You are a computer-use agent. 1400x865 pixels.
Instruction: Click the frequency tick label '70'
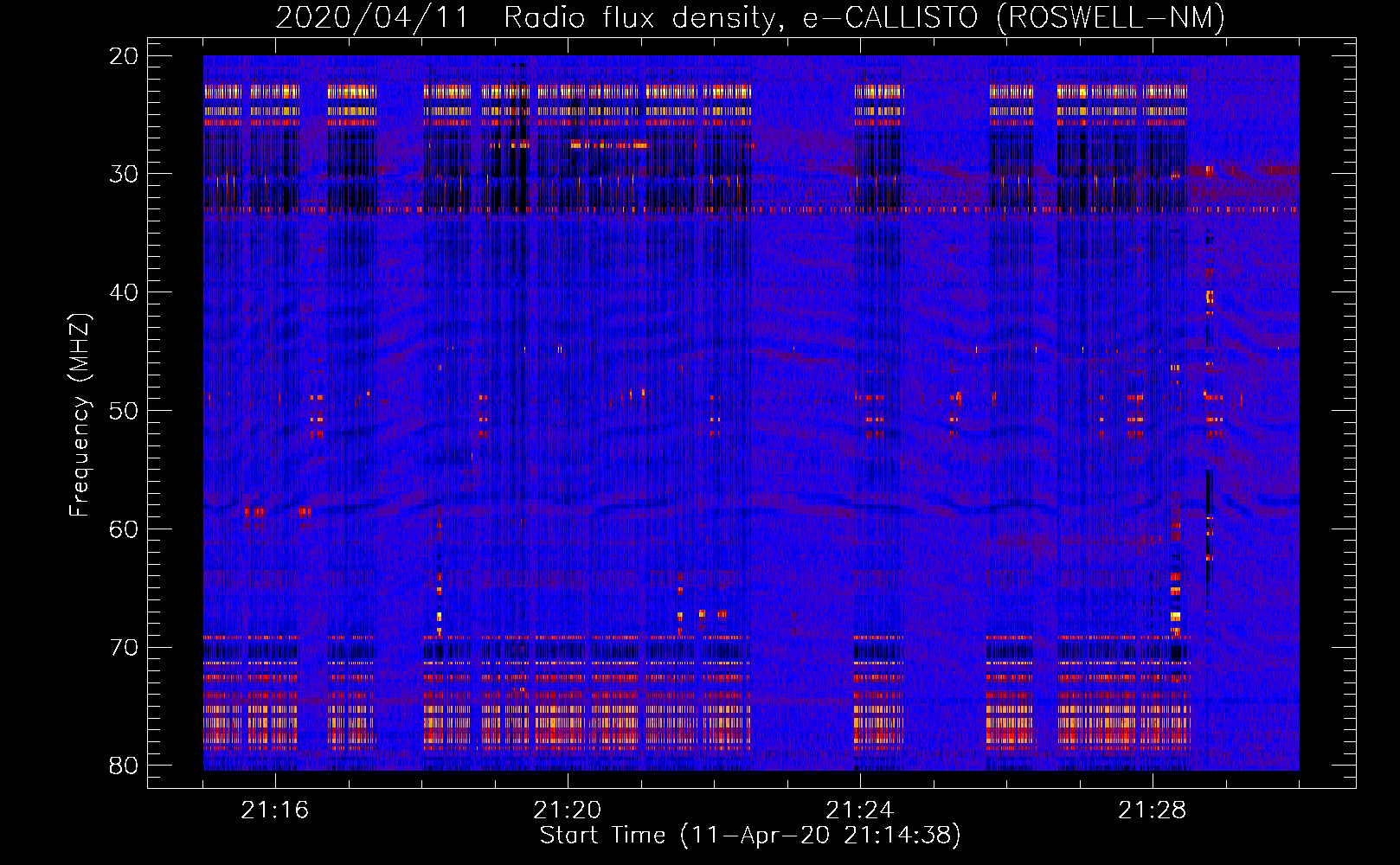click(124, 647)
